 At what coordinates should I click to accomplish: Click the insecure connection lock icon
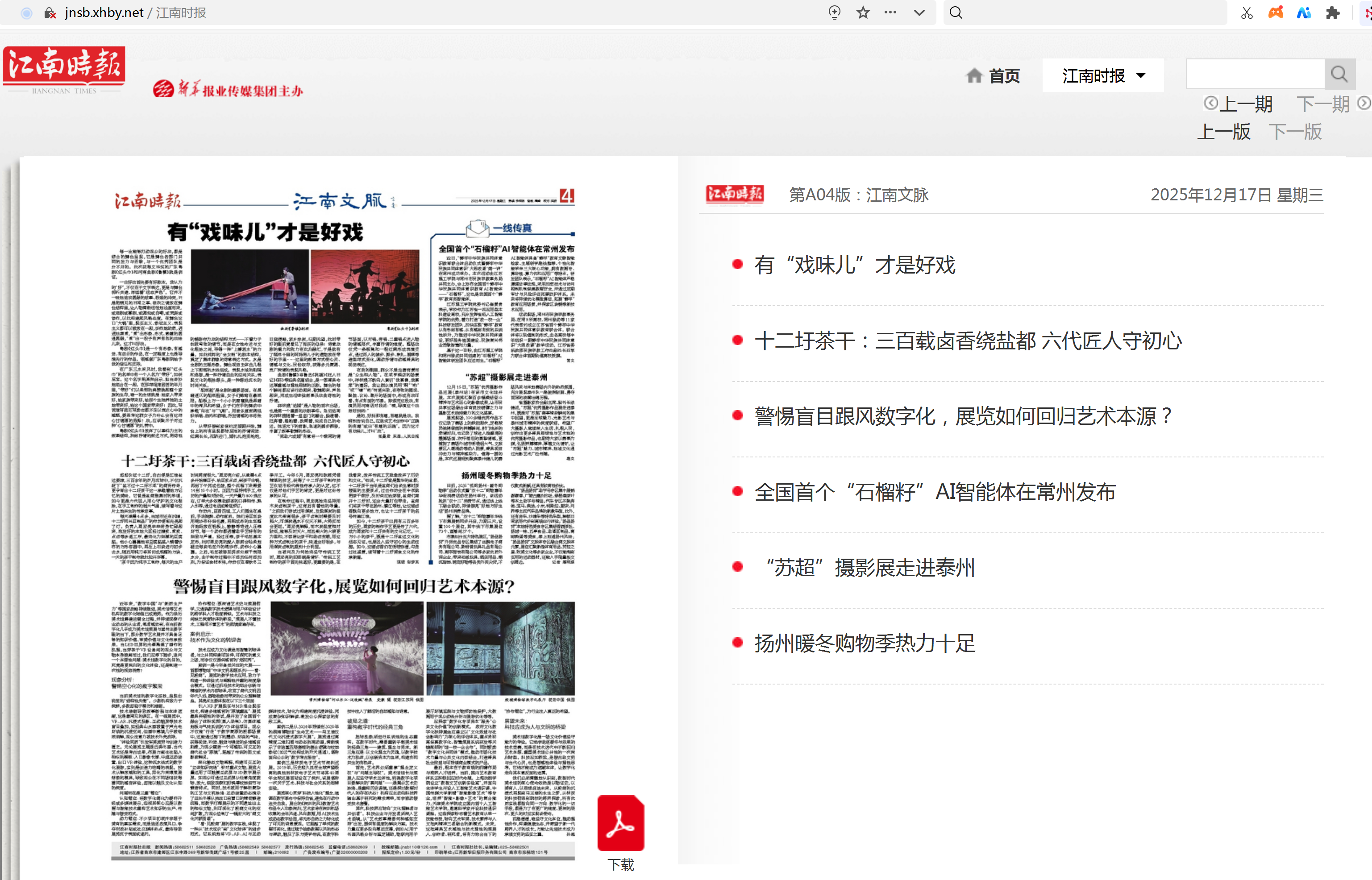(50, 12)
